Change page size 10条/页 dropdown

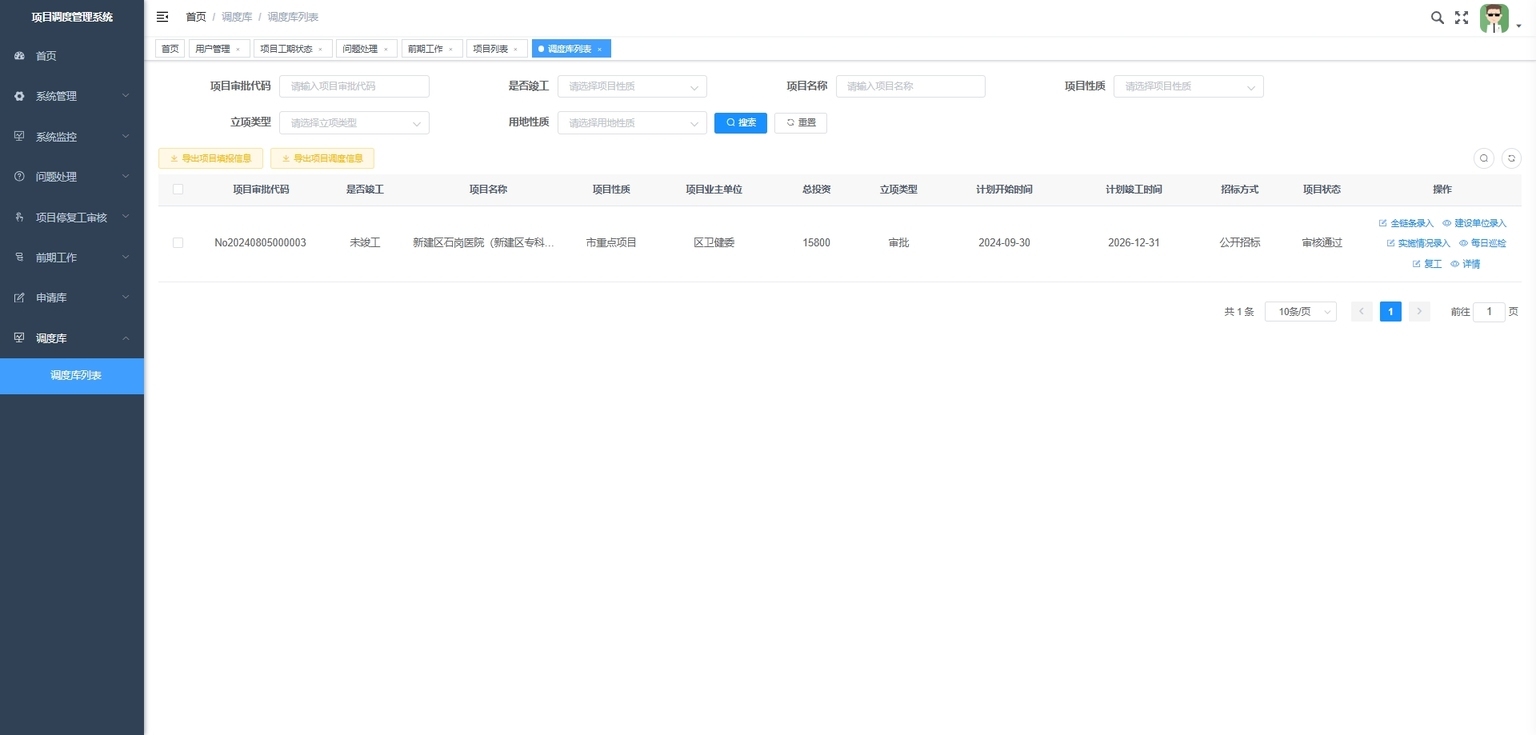point(1300,312)
